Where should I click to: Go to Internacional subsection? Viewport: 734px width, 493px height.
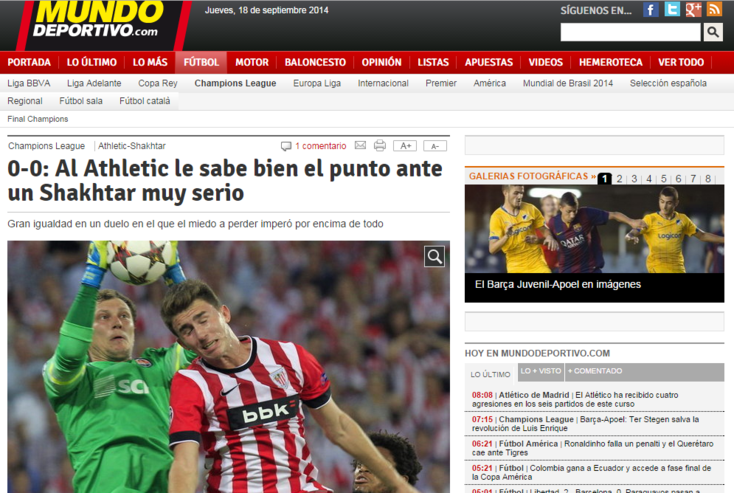coord(383,83)
